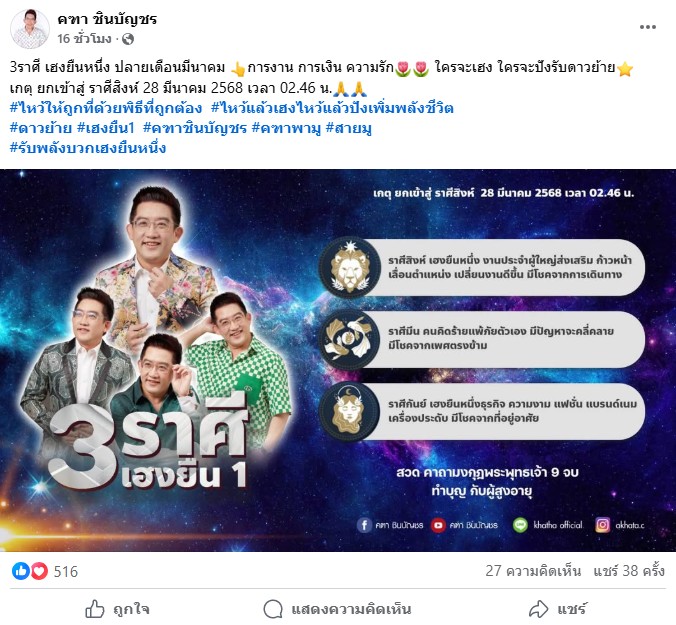Click the red heart reaction icon
The image size is (676, 625).
tap(39, 571)
